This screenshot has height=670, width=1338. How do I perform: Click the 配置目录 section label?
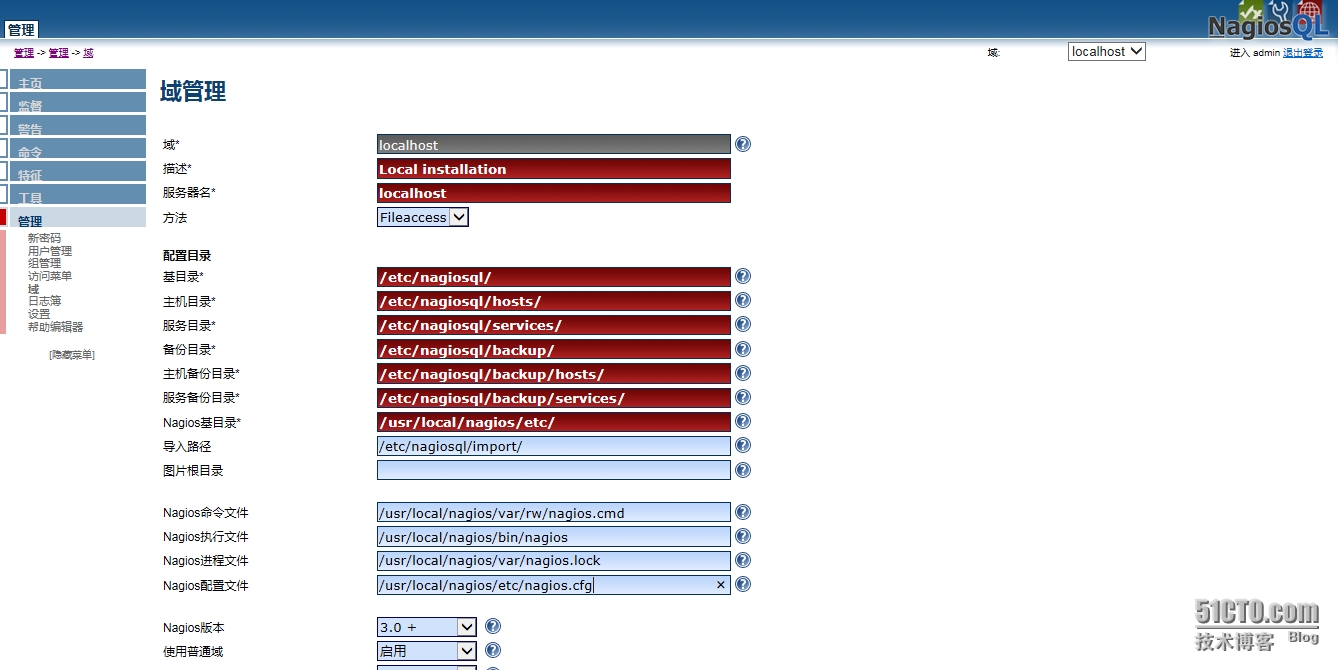[187, 256]
